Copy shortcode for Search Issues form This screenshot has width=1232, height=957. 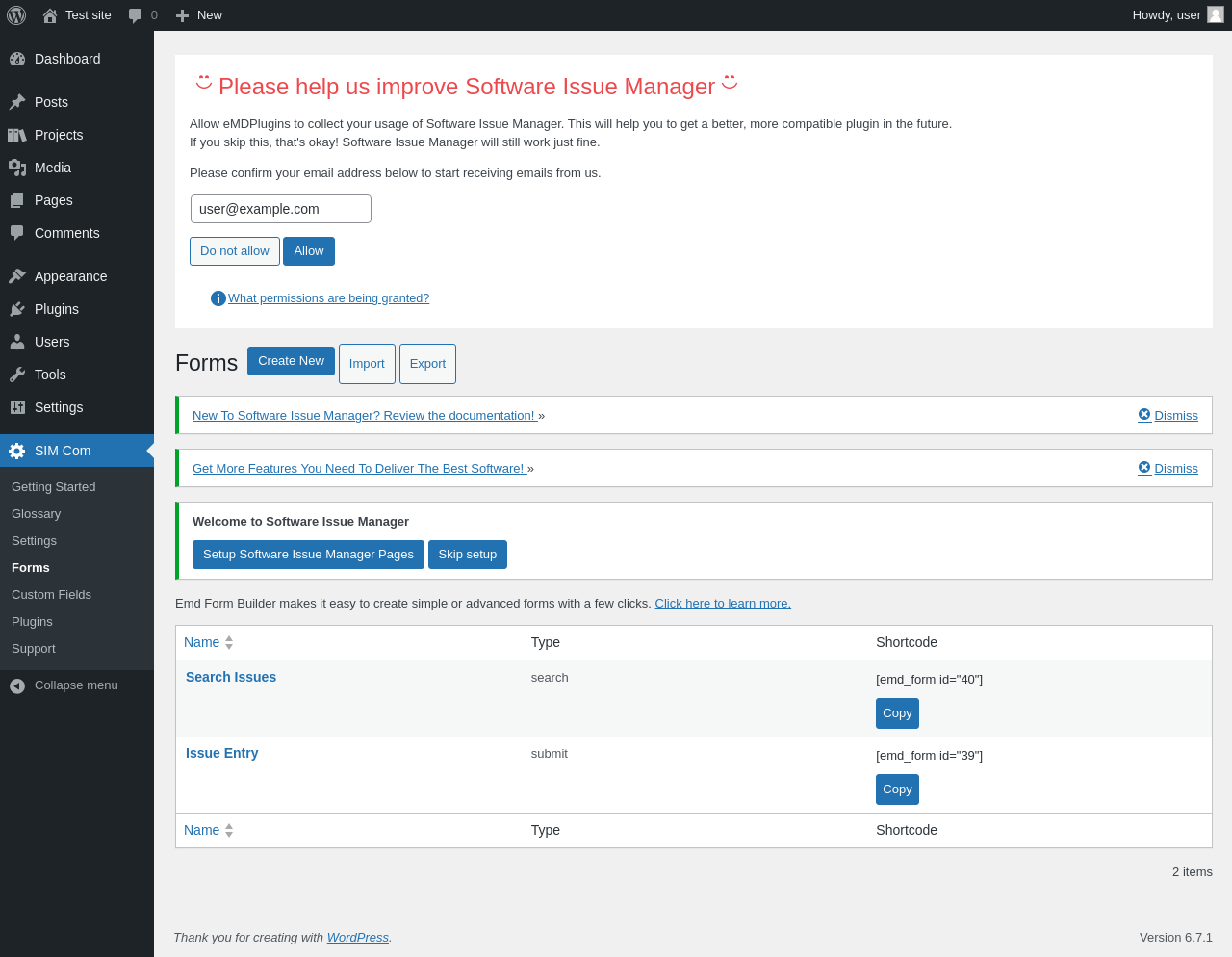(897, 713)
